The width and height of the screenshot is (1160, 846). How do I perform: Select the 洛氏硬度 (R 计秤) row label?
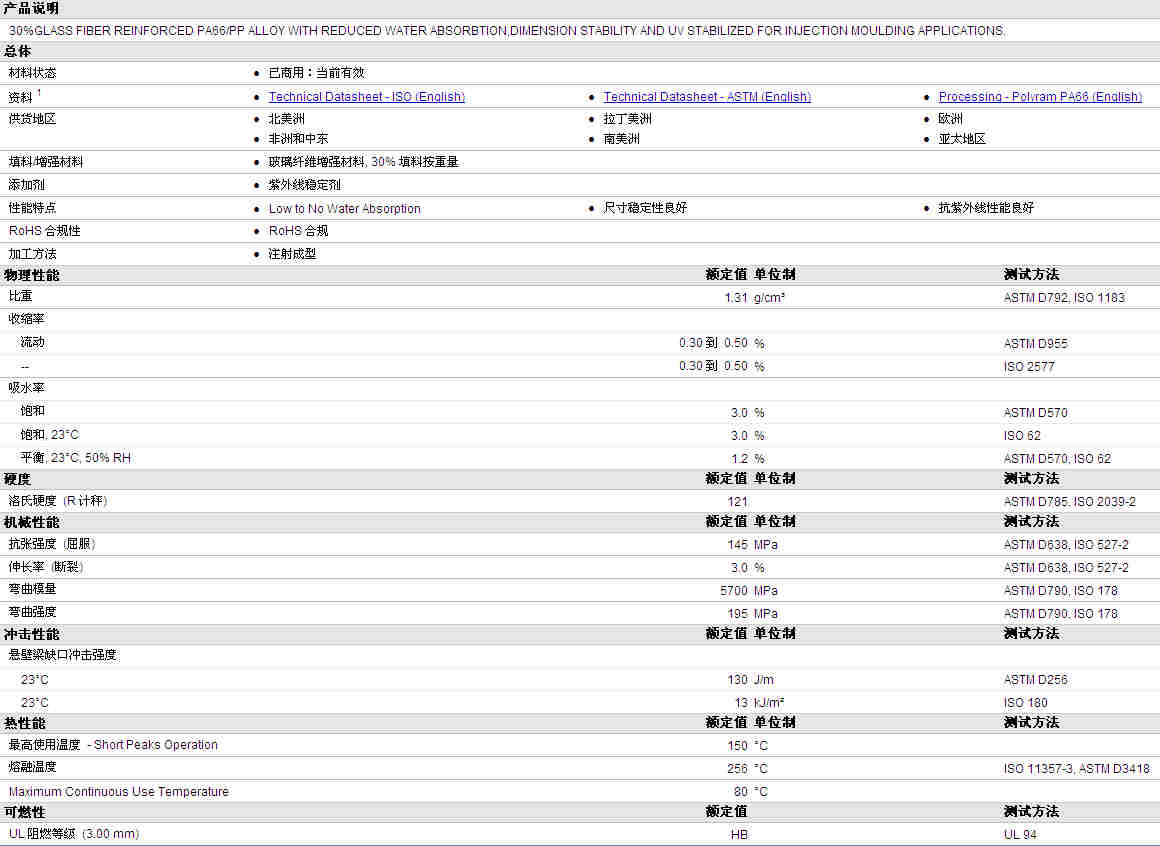click(x=58, y=501)
